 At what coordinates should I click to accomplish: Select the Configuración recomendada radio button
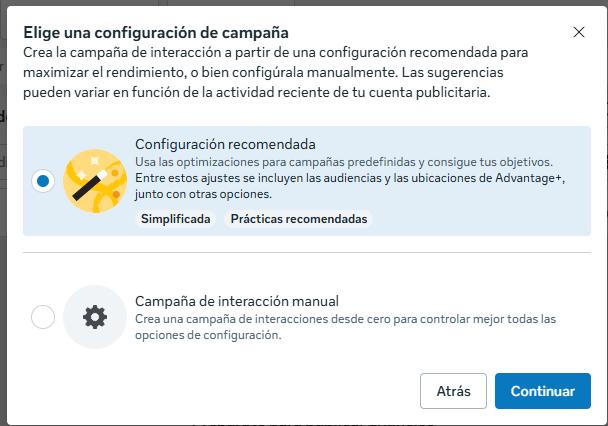pyautogui.click(x=43, y=182)
